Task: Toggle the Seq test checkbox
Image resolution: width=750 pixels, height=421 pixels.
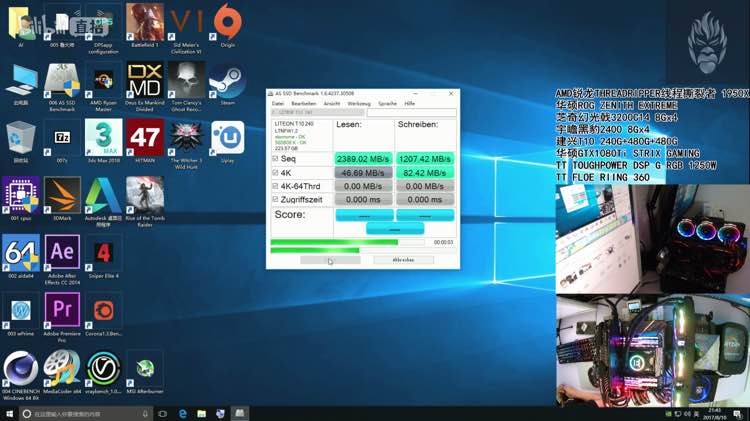Action: pos(275,158)
